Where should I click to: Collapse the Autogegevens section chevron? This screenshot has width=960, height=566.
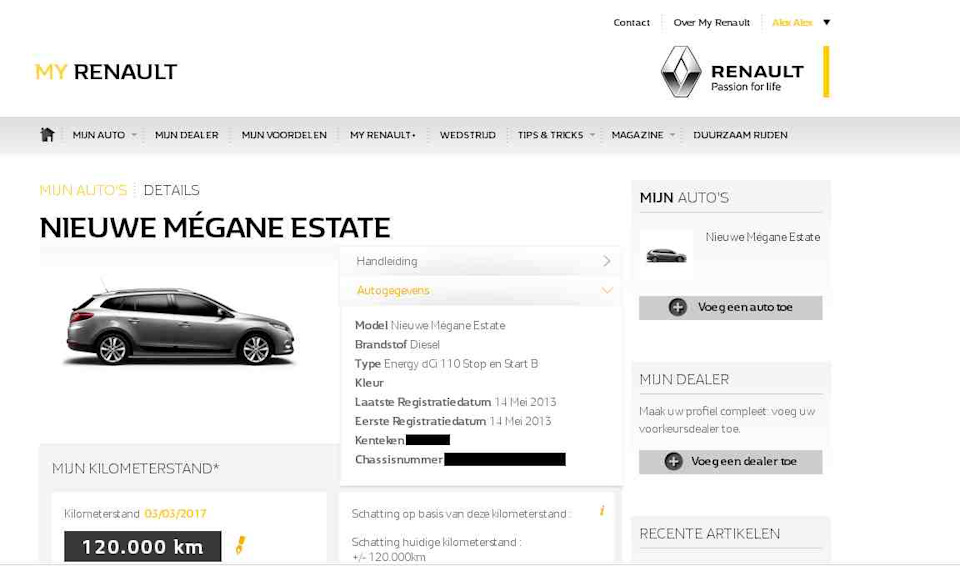point(607,290)
